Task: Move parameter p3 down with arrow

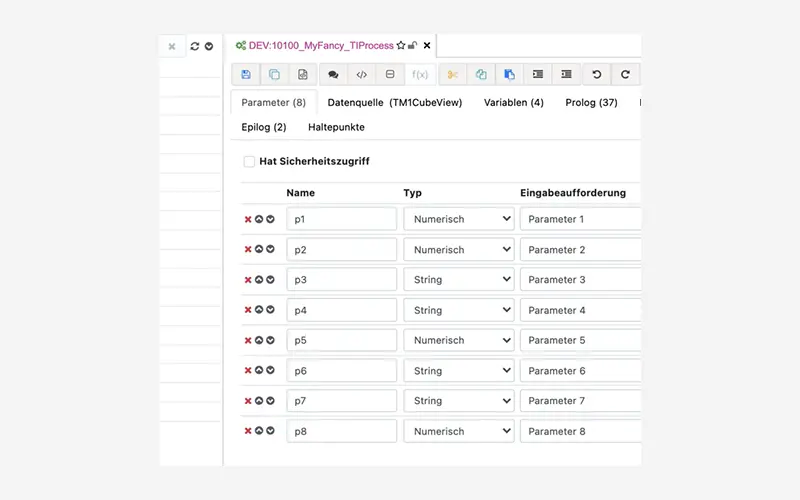Action: pyautogui.click(x=270, y=280)
